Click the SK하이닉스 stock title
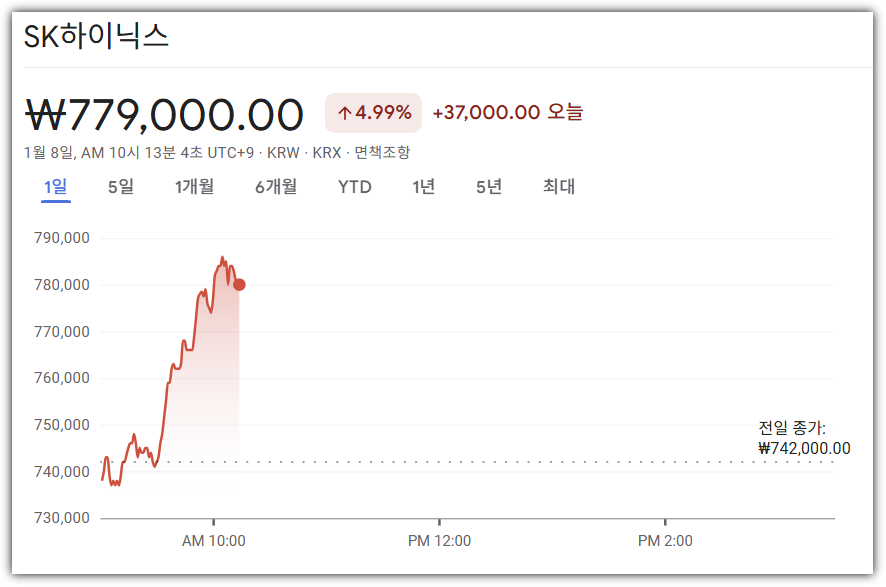 (x=96, y=33)
